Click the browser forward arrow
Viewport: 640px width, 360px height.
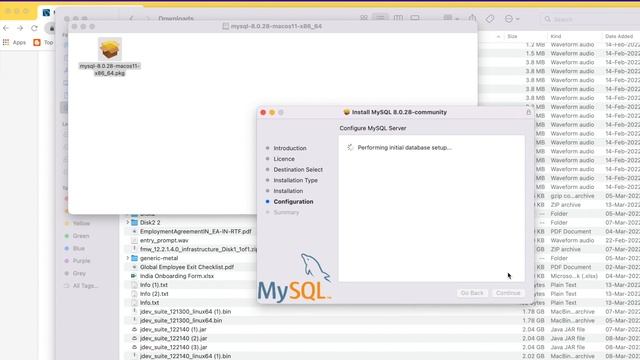[20, 28]
